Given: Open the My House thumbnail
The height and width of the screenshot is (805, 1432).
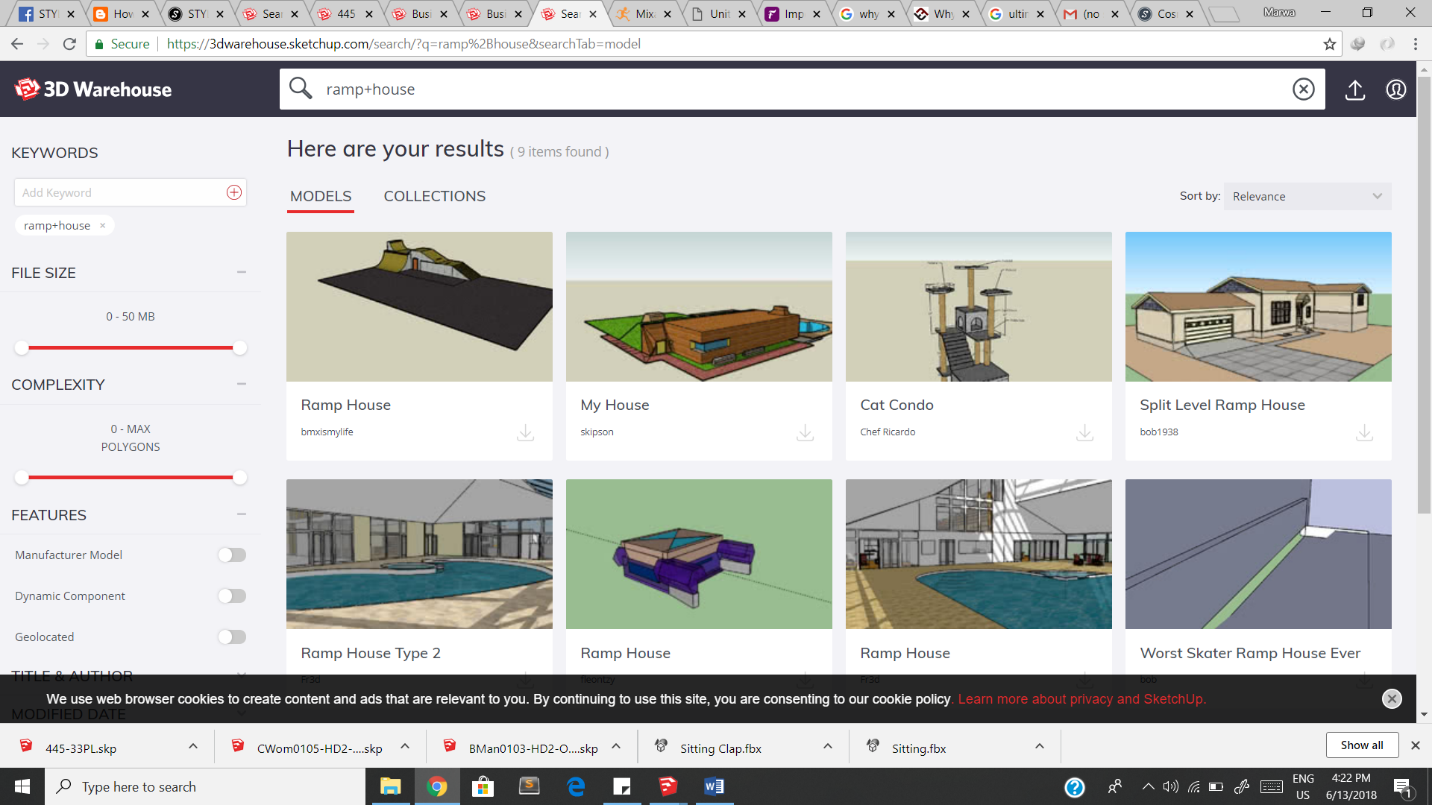Looking at the screenshot, I should pos(699,307).
